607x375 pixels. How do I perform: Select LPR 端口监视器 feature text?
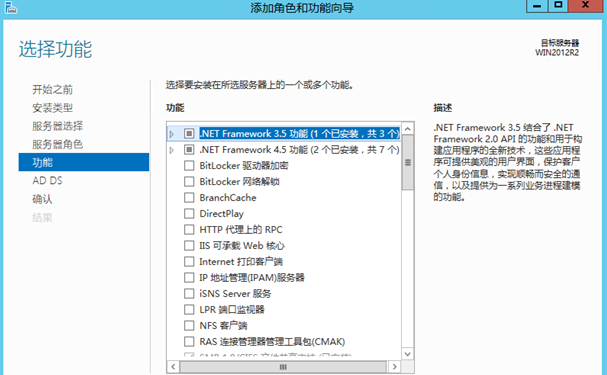(x=231, y=310)
